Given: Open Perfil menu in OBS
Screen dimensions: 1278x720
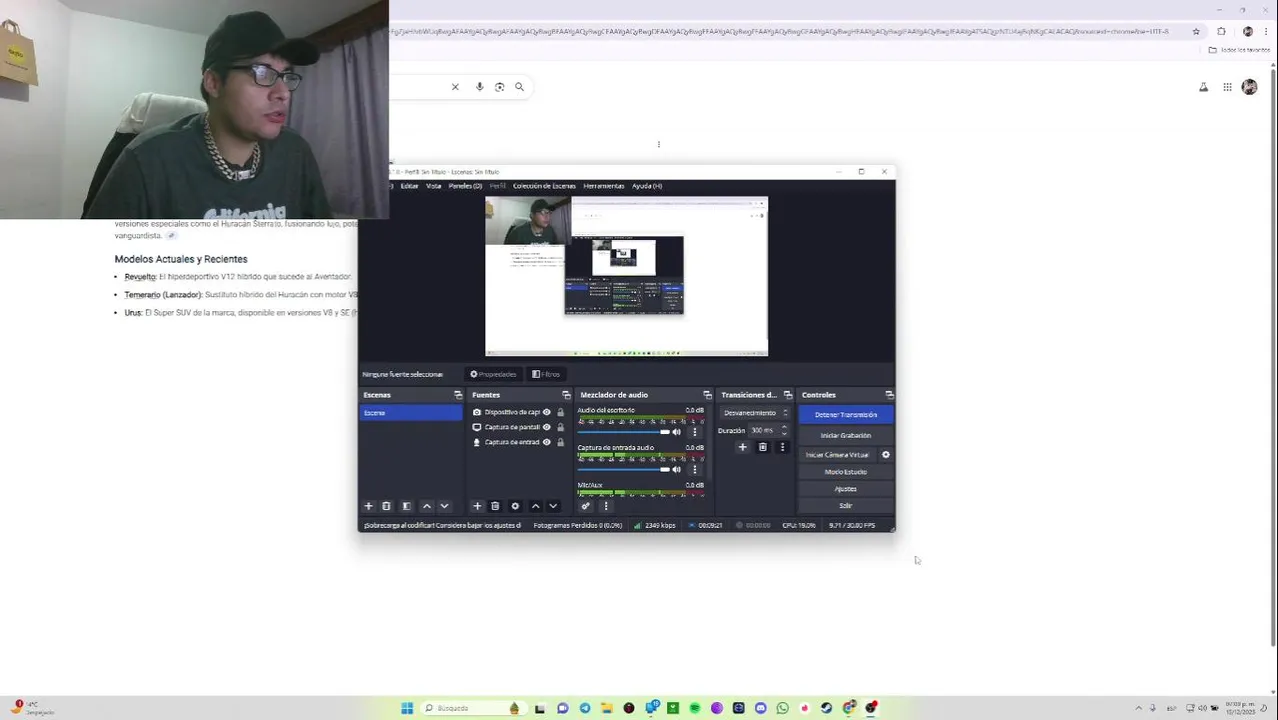Looking at the screenshot, I should click(497, 186).
